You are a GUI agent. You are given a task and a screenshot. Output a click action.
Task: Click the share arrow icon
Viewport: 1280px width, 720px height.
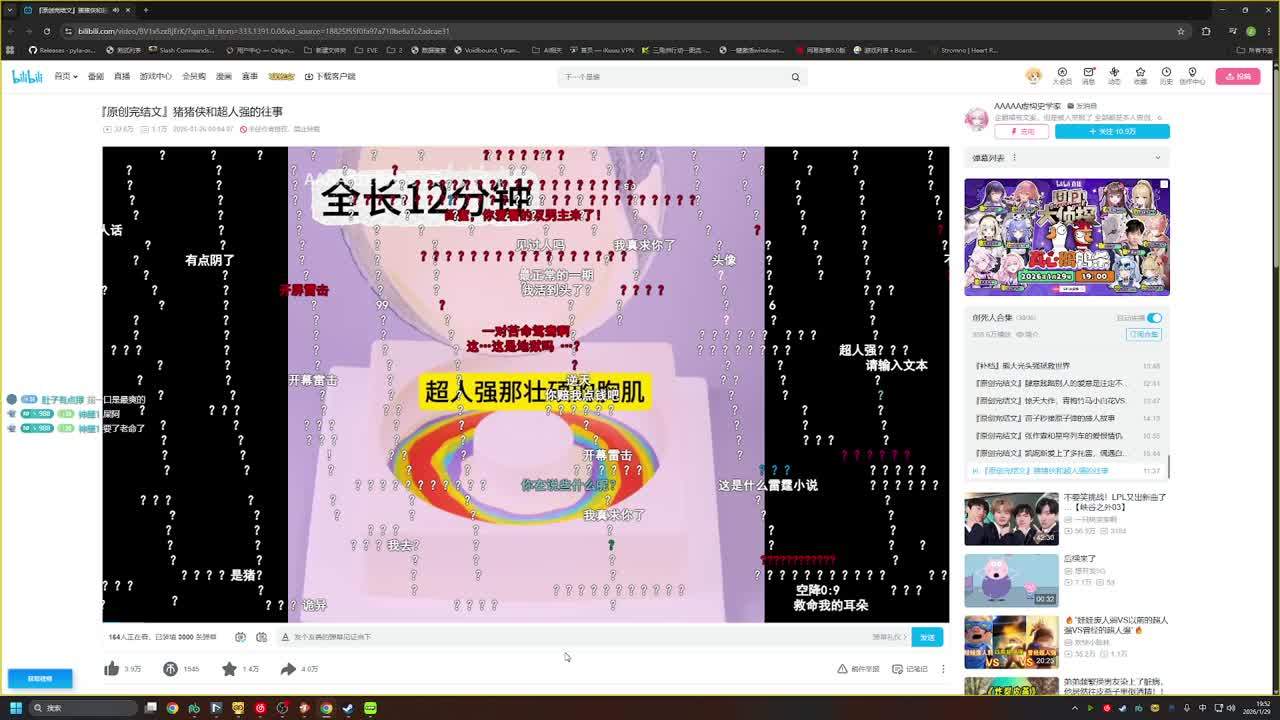pos(288,668)
